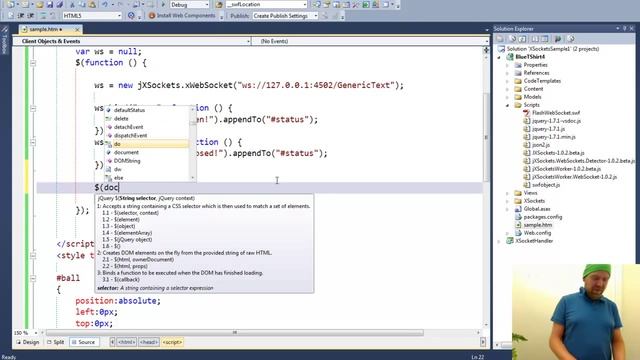
Task: Select Web.config in Solution Explorer
Action: point(537,233)
